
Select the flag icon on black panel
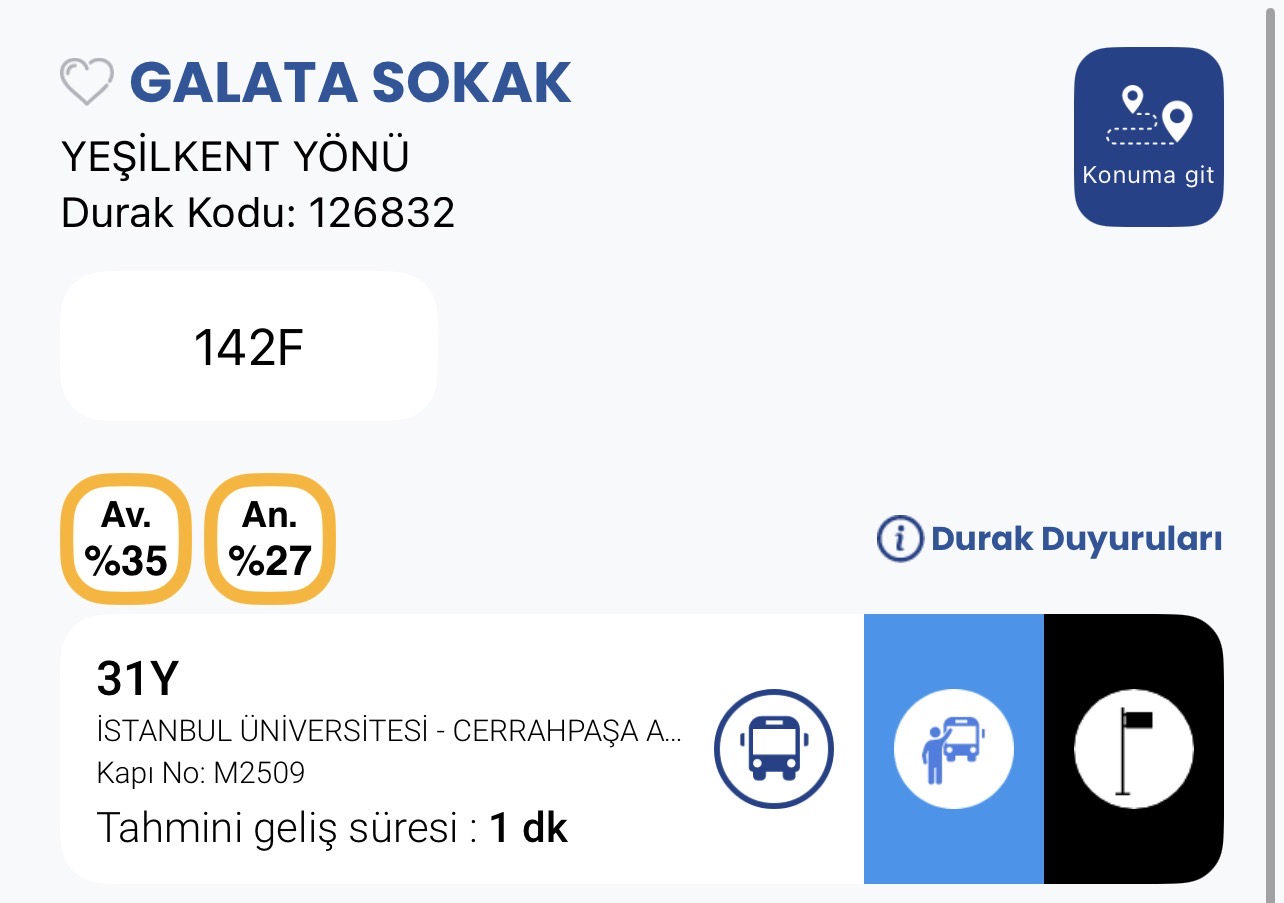pos(1133,748)
